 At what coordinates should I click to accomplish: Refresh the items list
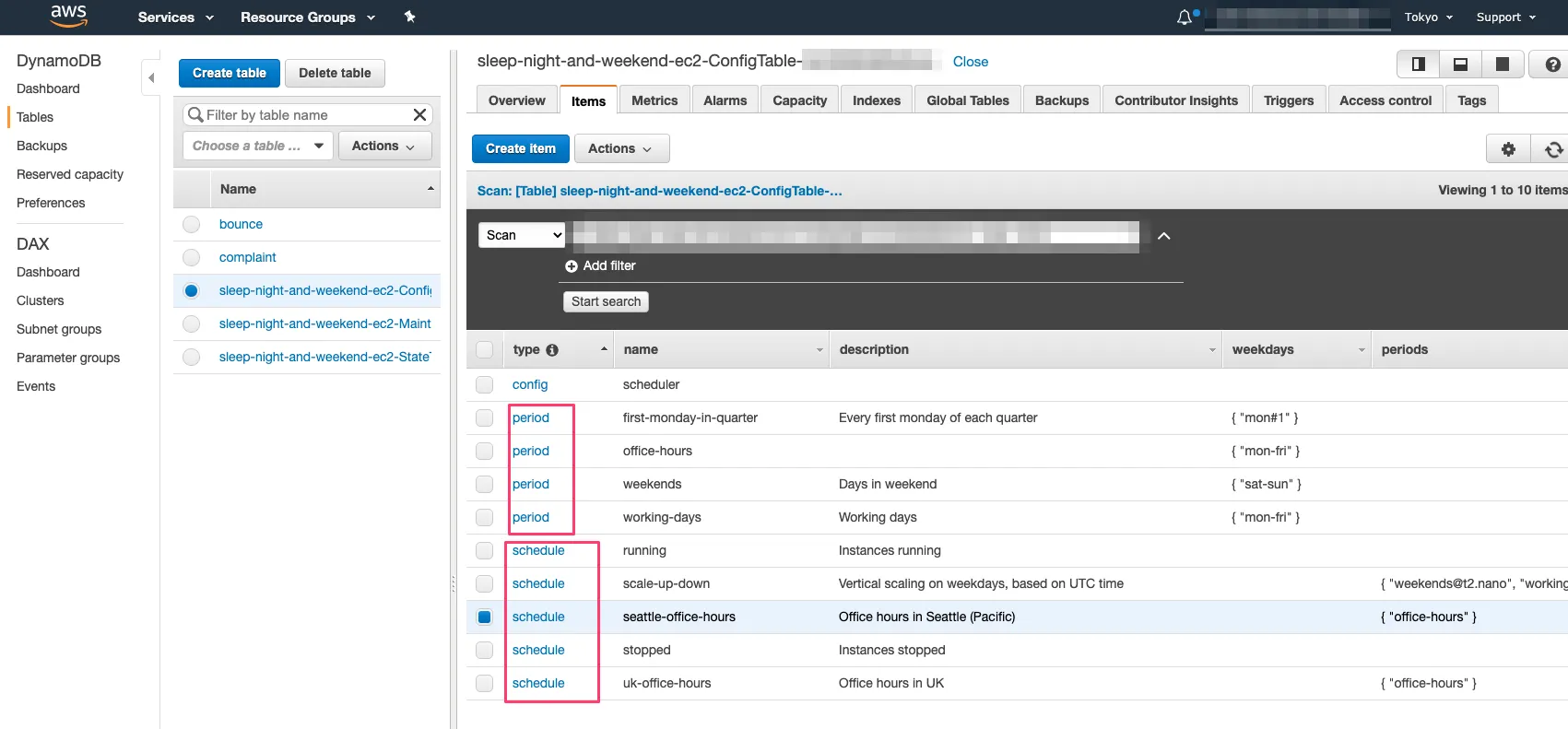click(1553, 149)
